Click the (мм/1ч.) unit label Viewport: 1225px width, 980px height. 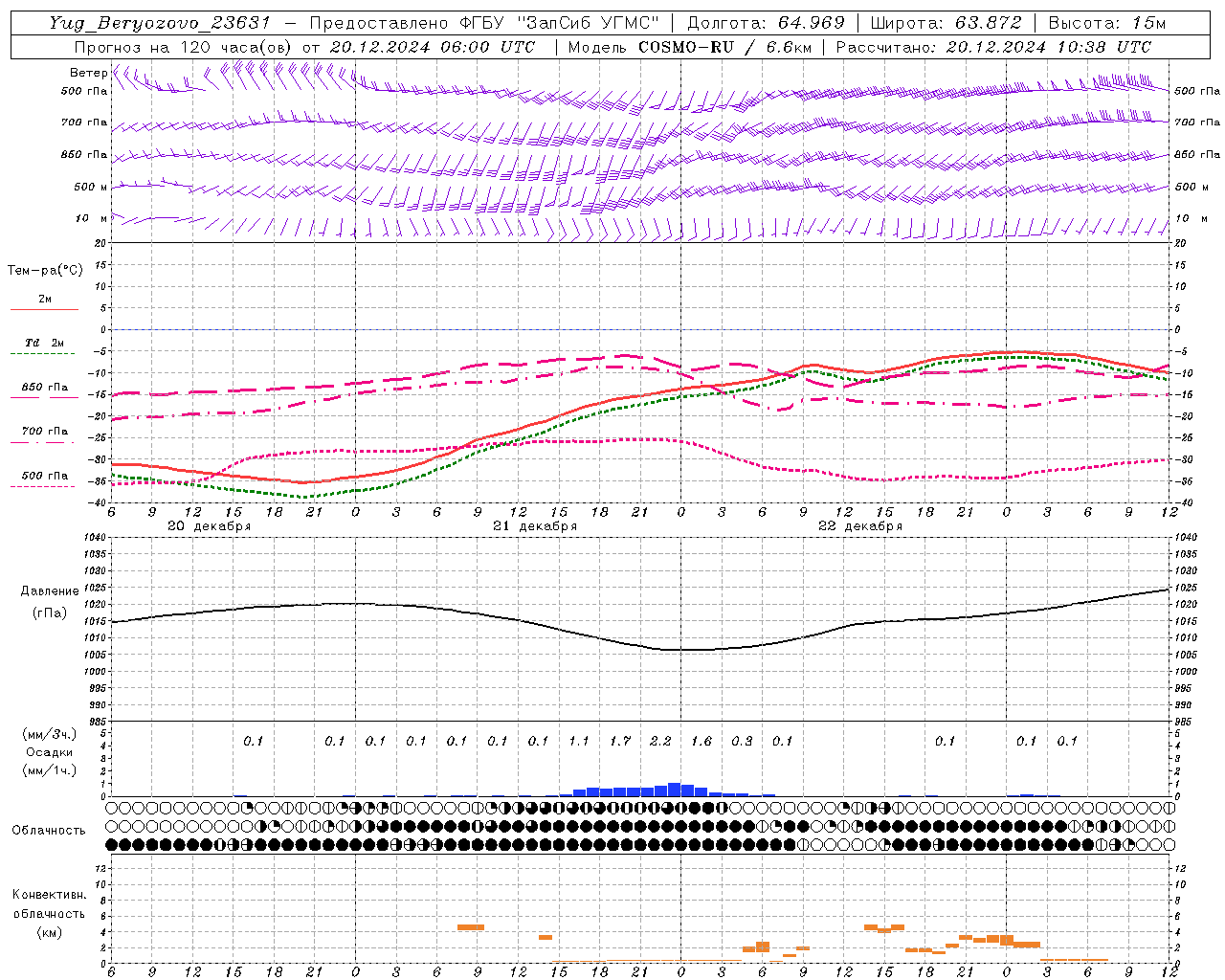pyautogui.click(x=49, y=771)
